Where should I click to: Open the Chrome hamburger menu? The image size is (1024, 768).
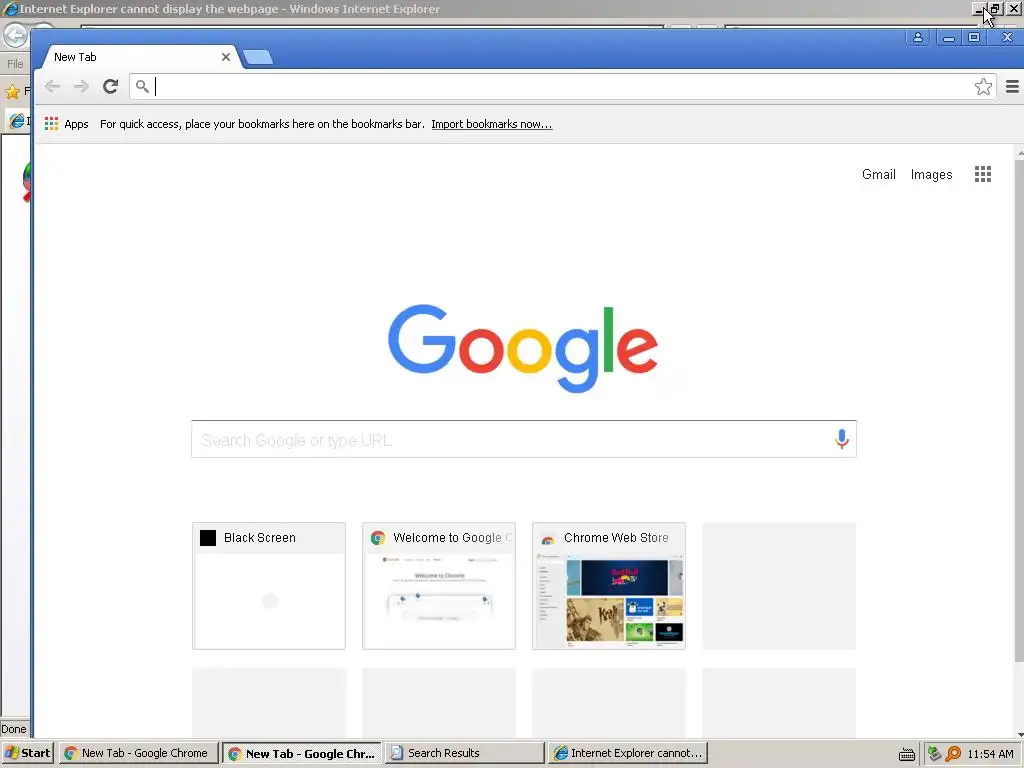pos(1012,86)
